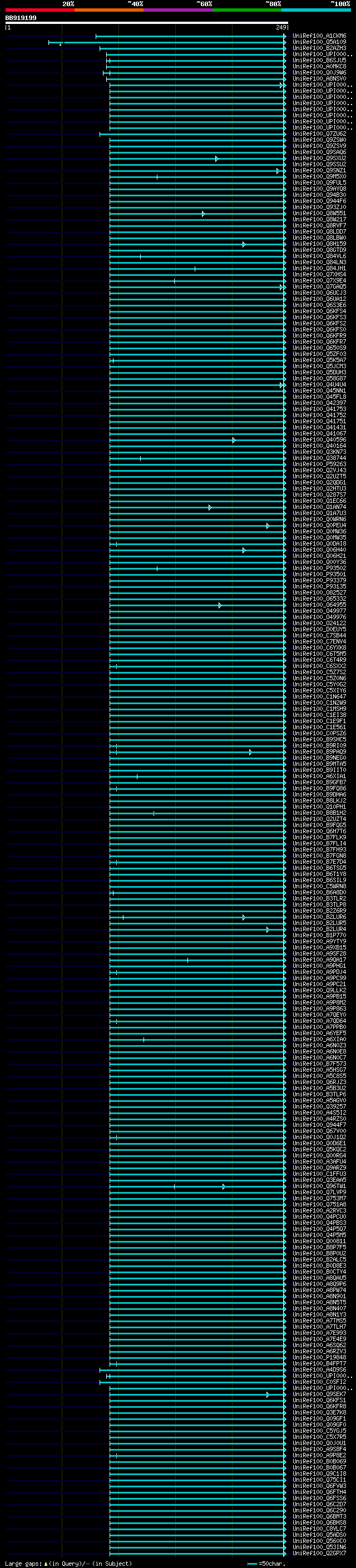Select label UniRef100_Q41431
The width and height of the screenshot is (356, 1568).
pyautogui.click(x=319, y=427)
